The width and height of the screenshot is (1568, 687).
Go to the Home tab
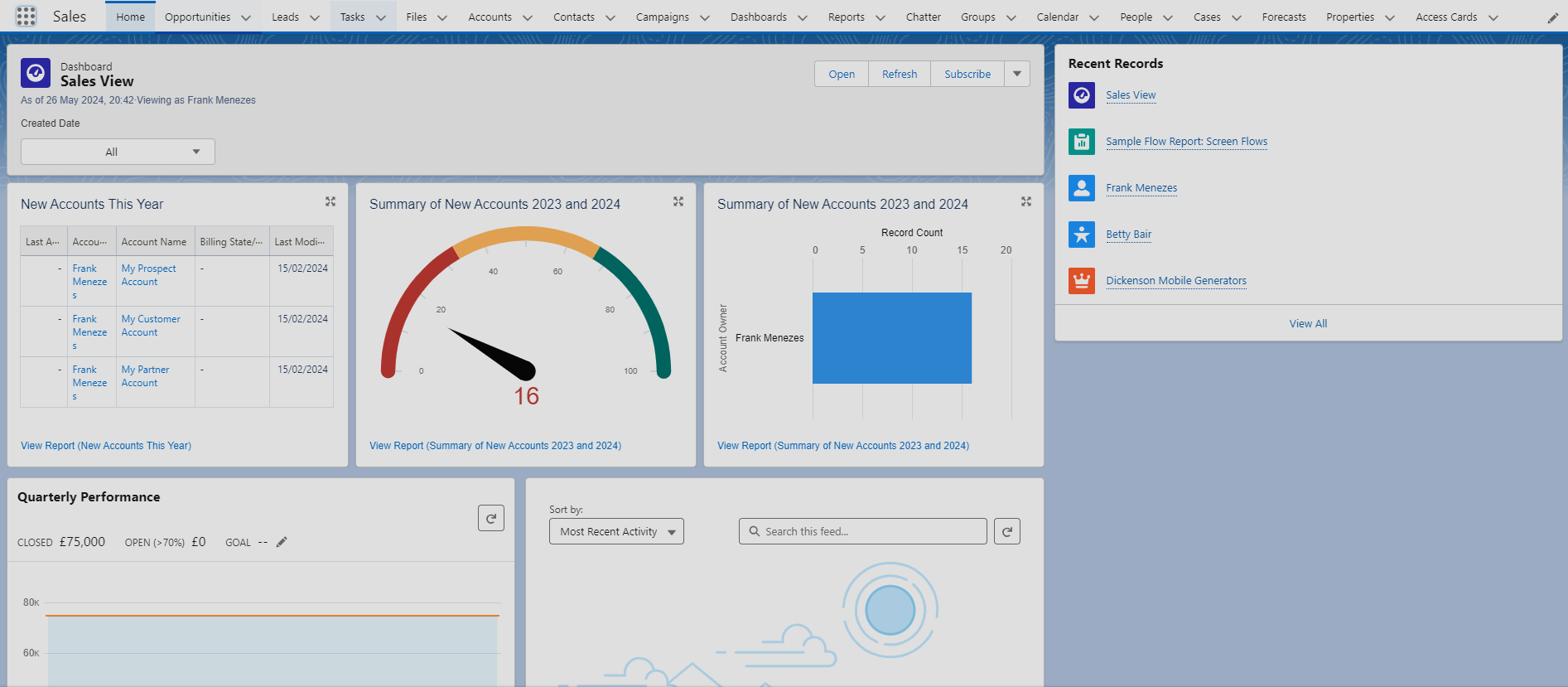(x=130, y=17)
